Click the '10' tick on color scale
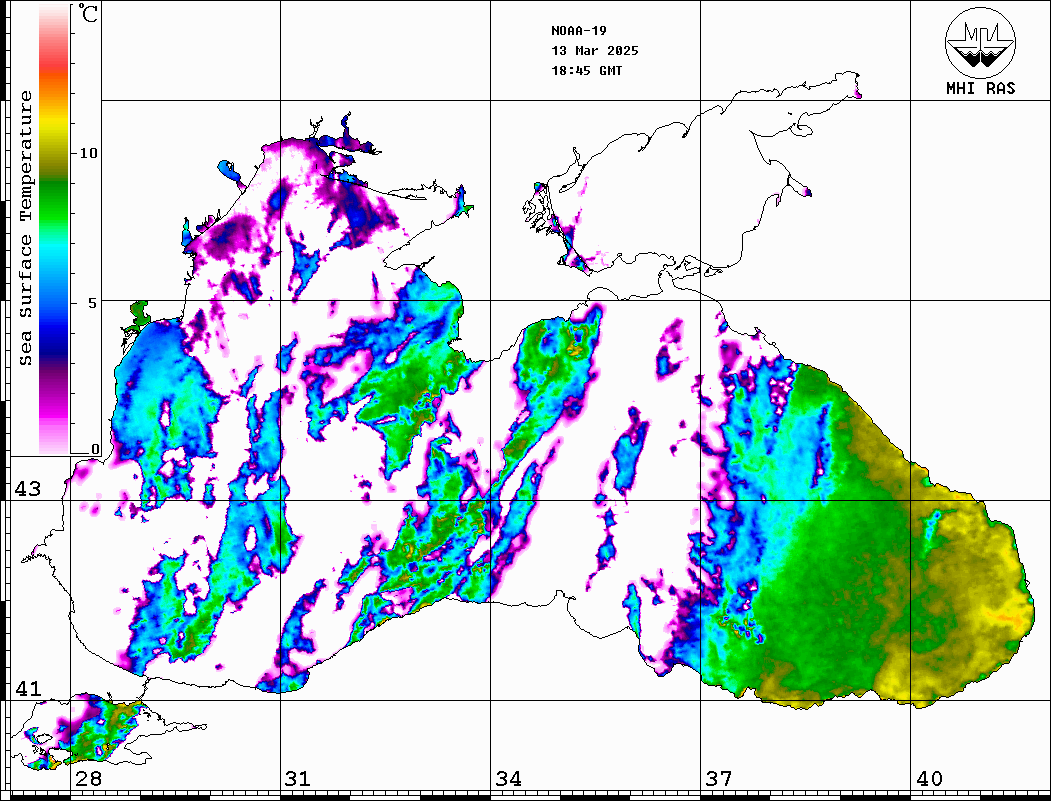Screen dimensions: 1051x801 point(88,153)
